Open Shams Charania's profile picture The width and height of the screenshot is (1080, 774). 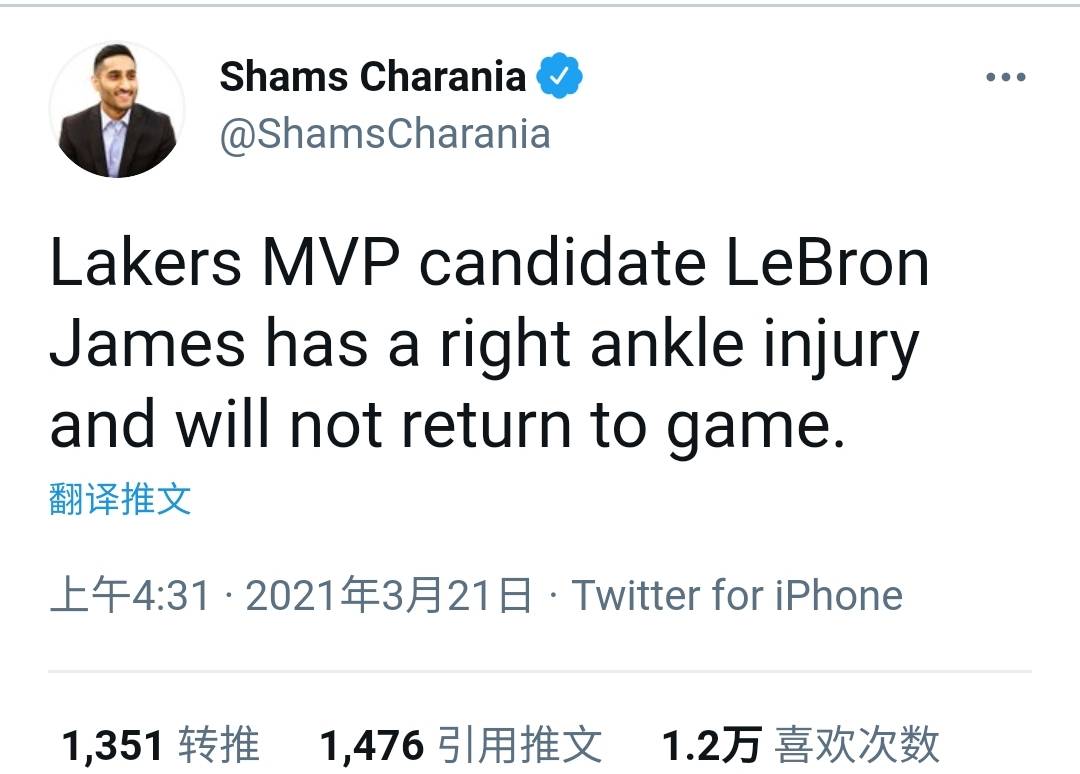click(x=117, y=109)
